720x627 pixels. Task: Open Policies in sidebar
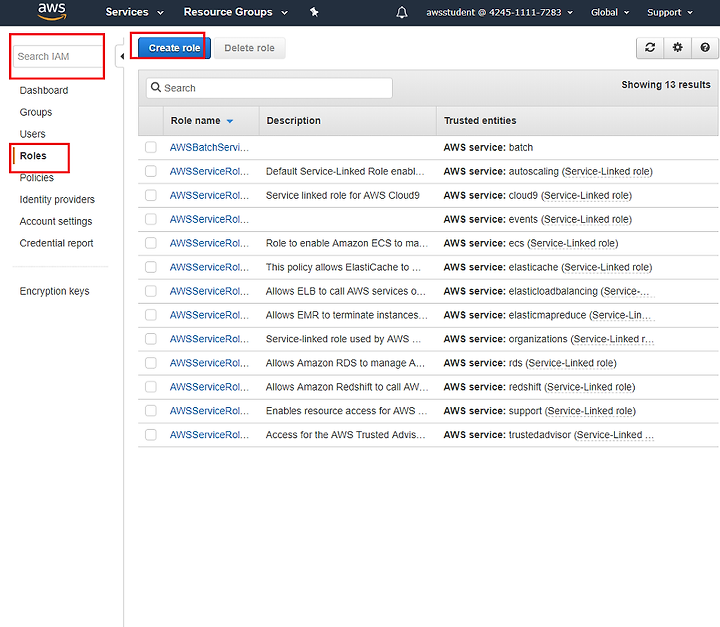click(x=36, y=178)
